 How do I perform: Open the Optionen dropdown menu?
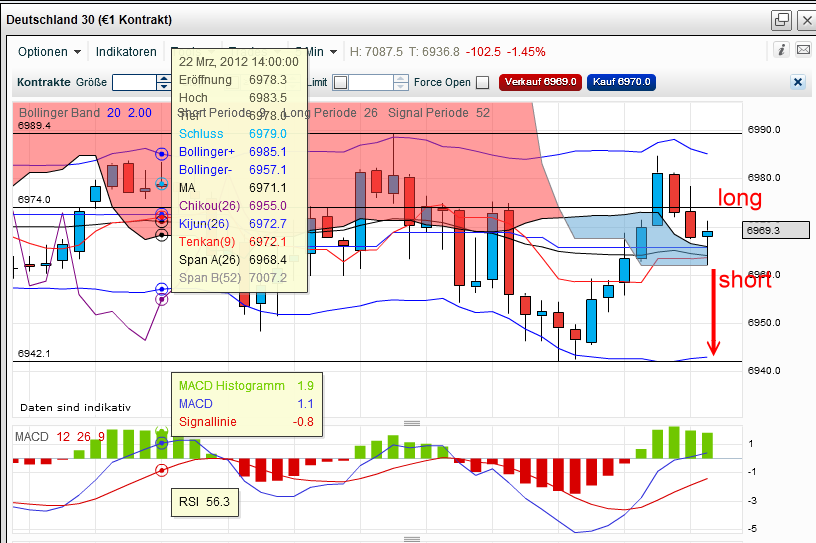click(x=49, y=52)
